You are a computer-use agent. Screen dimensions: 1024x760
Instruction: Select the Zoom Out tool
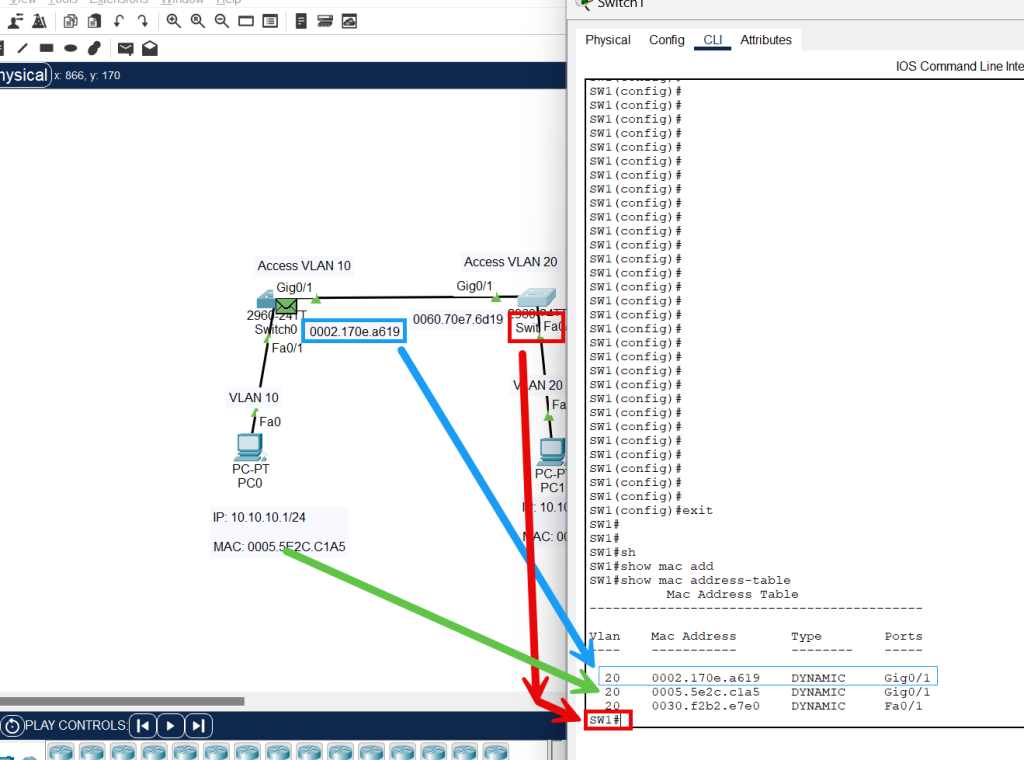[x=220, y=20]
